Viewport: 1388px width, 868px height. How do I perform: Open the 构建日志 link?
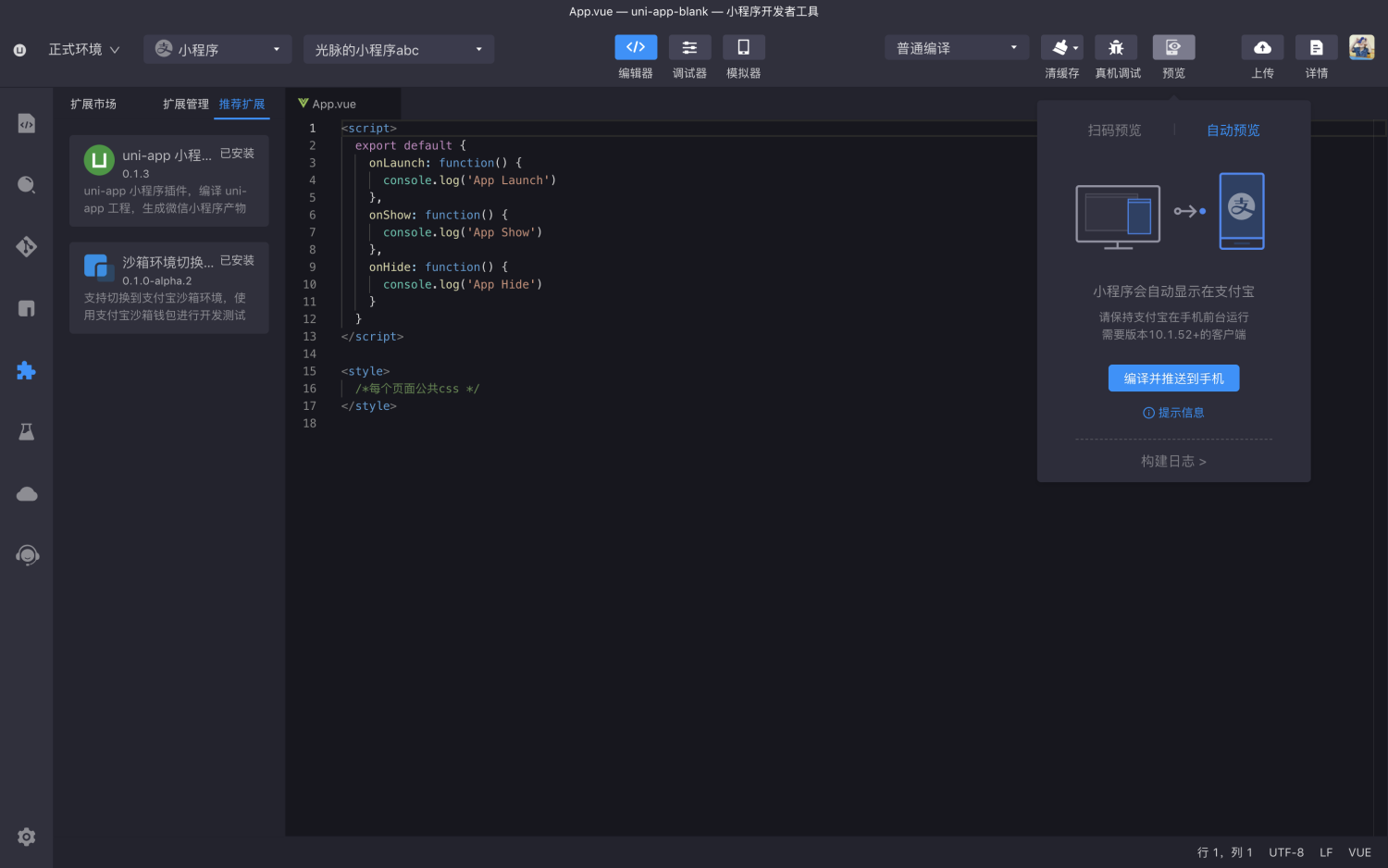[x=1173, y=461]
